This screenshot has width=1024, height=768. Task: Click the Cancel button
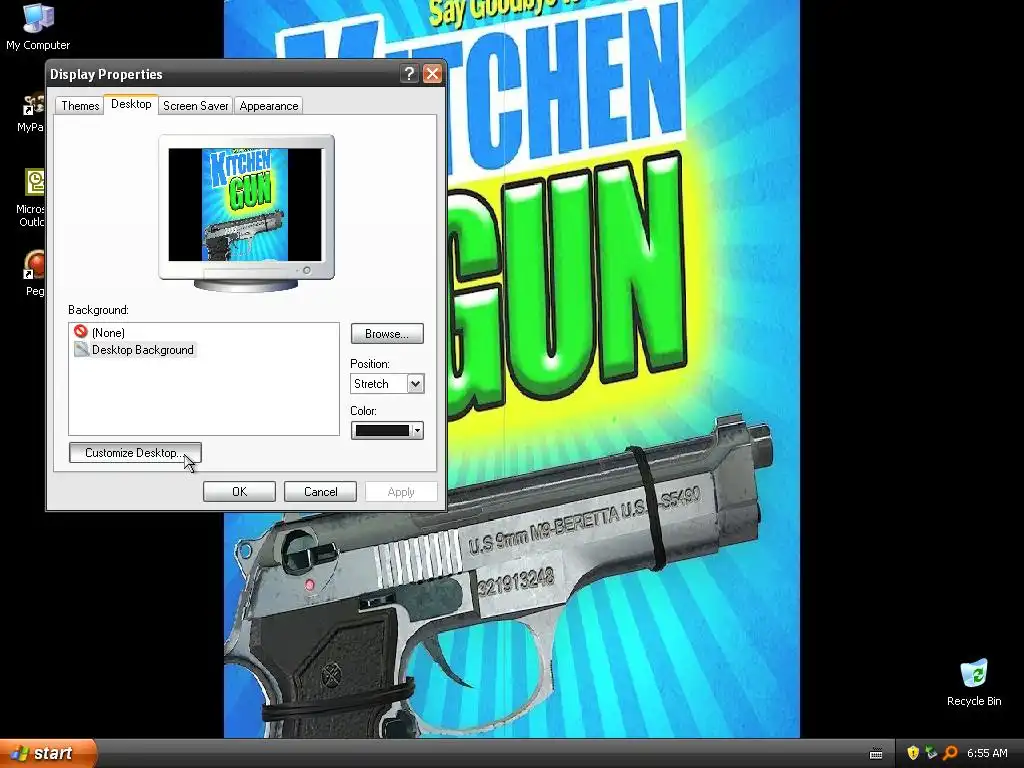(x=320, y=492)
